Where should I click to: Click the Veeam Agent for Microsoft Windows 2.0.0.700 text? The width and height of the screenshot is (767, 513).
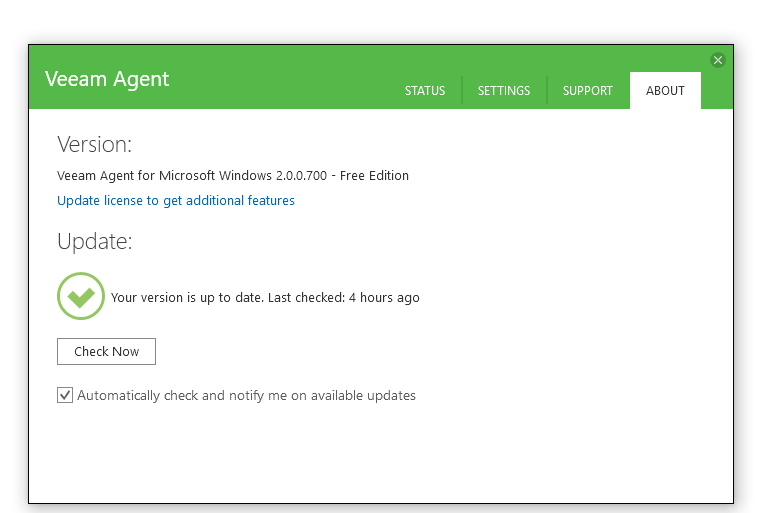pos(233,176)
